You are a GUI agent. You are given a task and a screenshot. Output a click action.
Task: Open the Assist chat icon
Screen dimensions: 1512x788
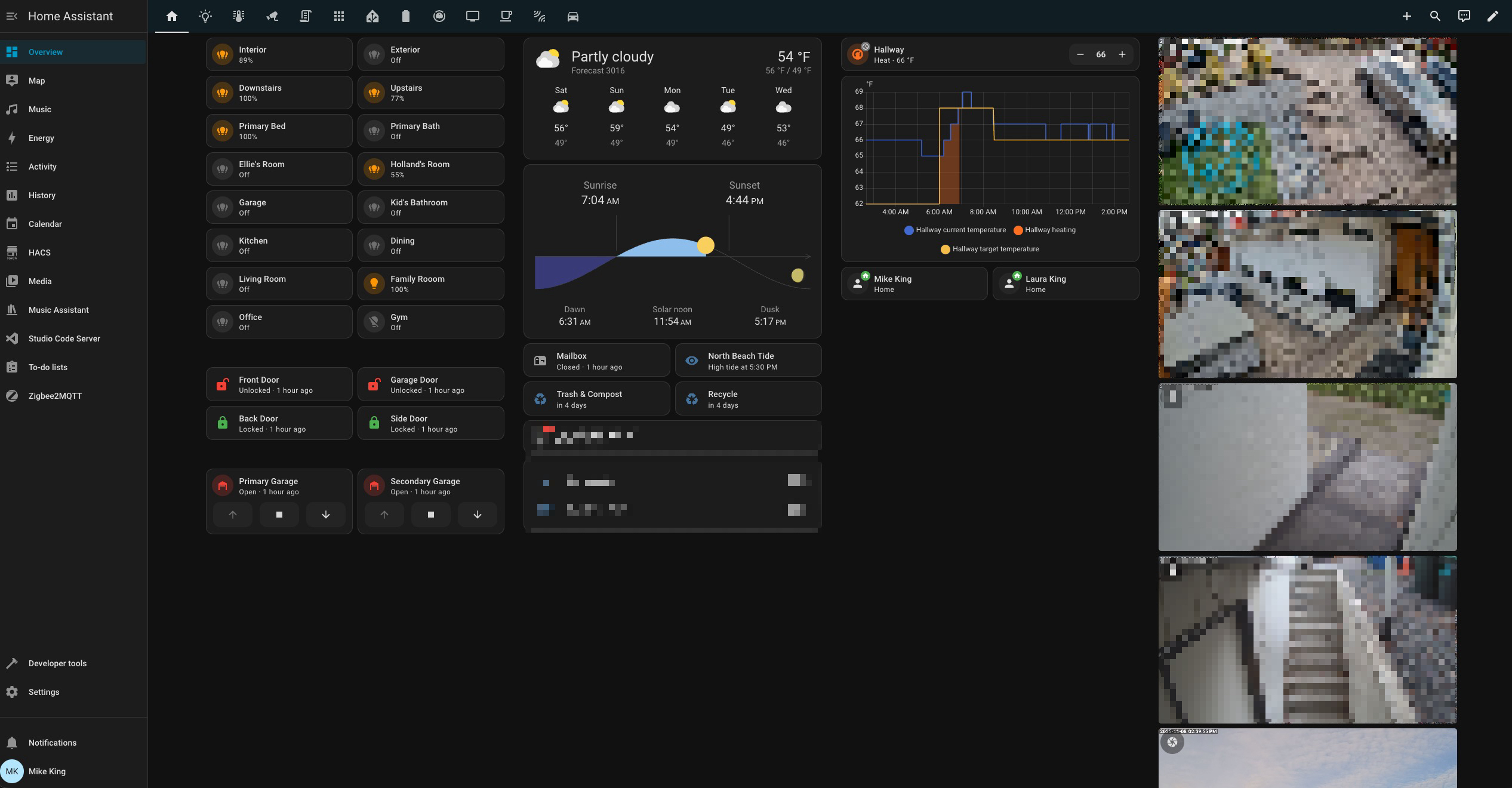pos(1464,16)
